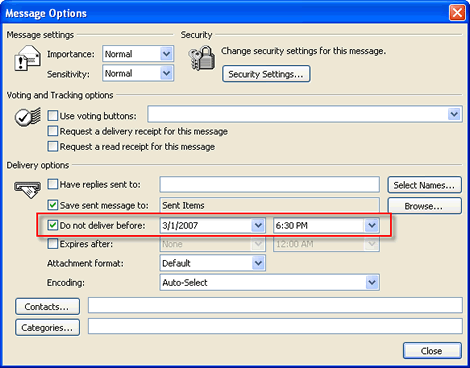Open the Sensitivity dropdown
470x368 pixels.
click(x=166, y=73)
